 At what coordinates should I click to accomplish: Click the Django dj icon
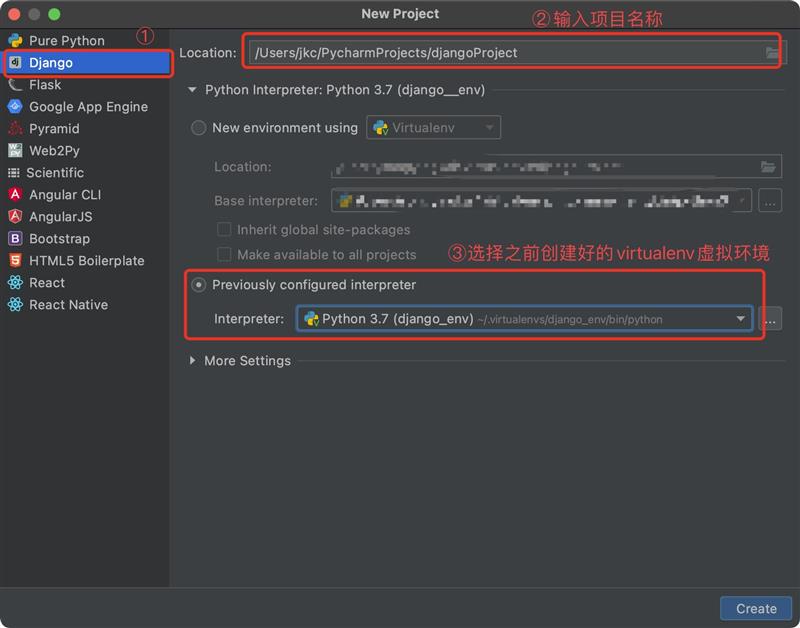coord(15,62)
